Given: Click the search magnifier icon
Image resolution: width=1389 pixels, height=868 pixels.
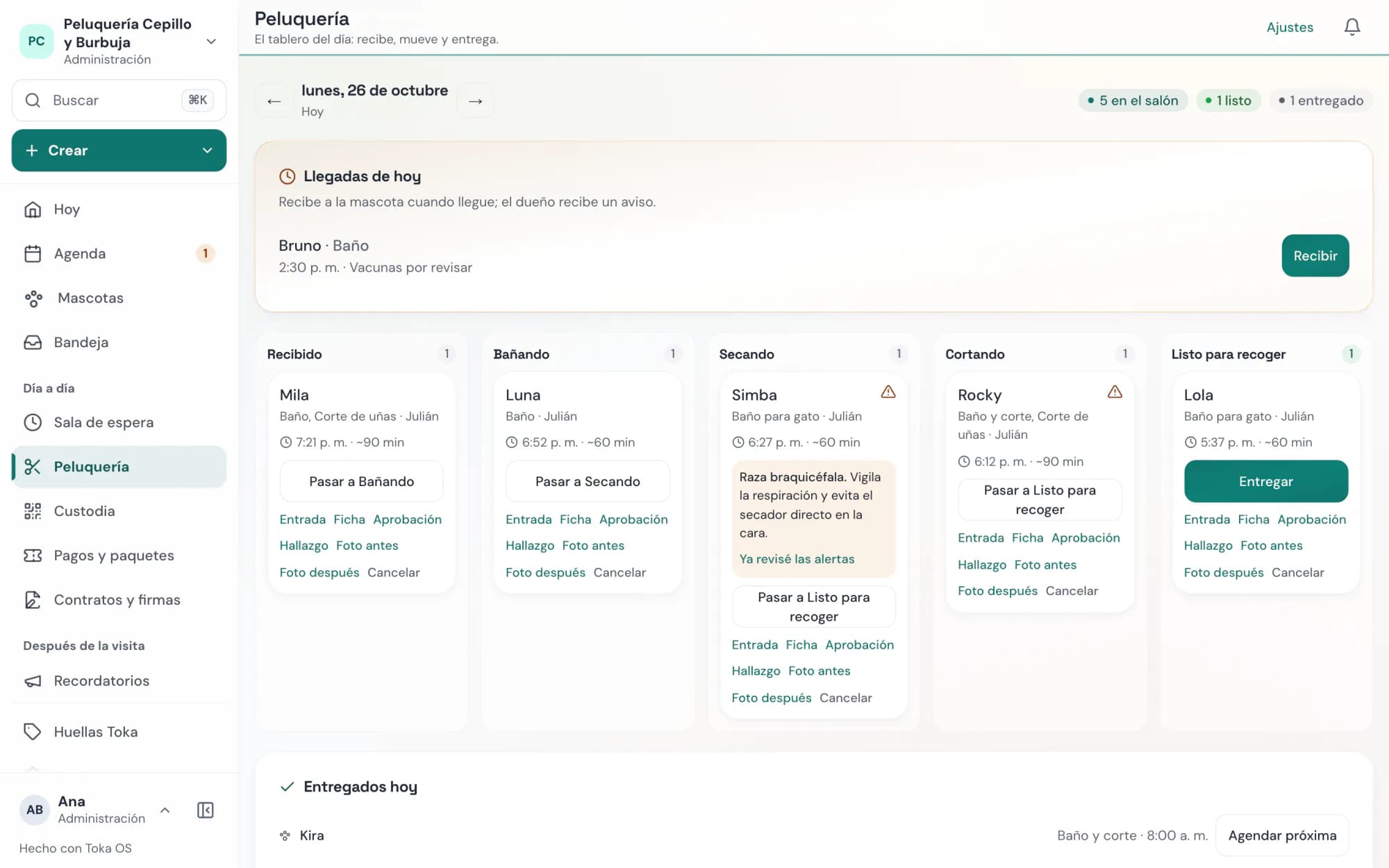Looking at the screenshot, I should (33, 100).
